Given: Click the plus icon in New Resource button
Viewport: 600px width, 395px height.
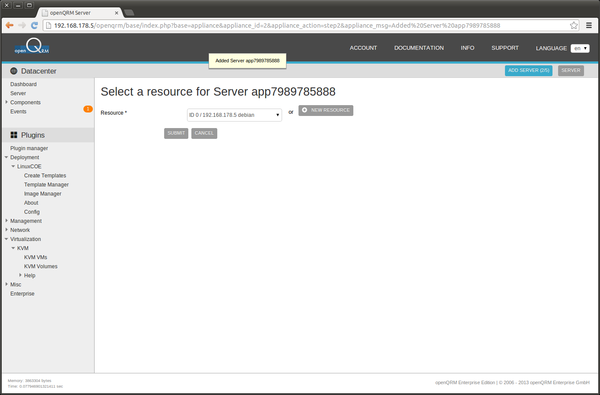Looking at the screenshot, I should [305, 110].
